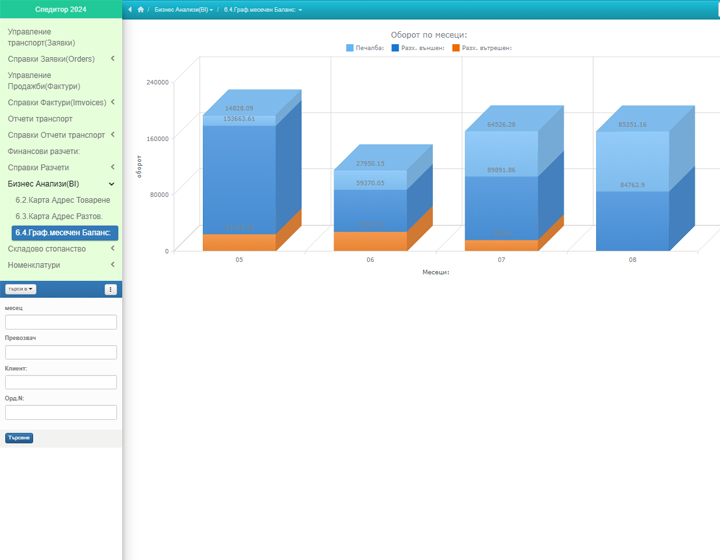
Task: Open the 'търси в' dropdown
Action: coord(21,289)
